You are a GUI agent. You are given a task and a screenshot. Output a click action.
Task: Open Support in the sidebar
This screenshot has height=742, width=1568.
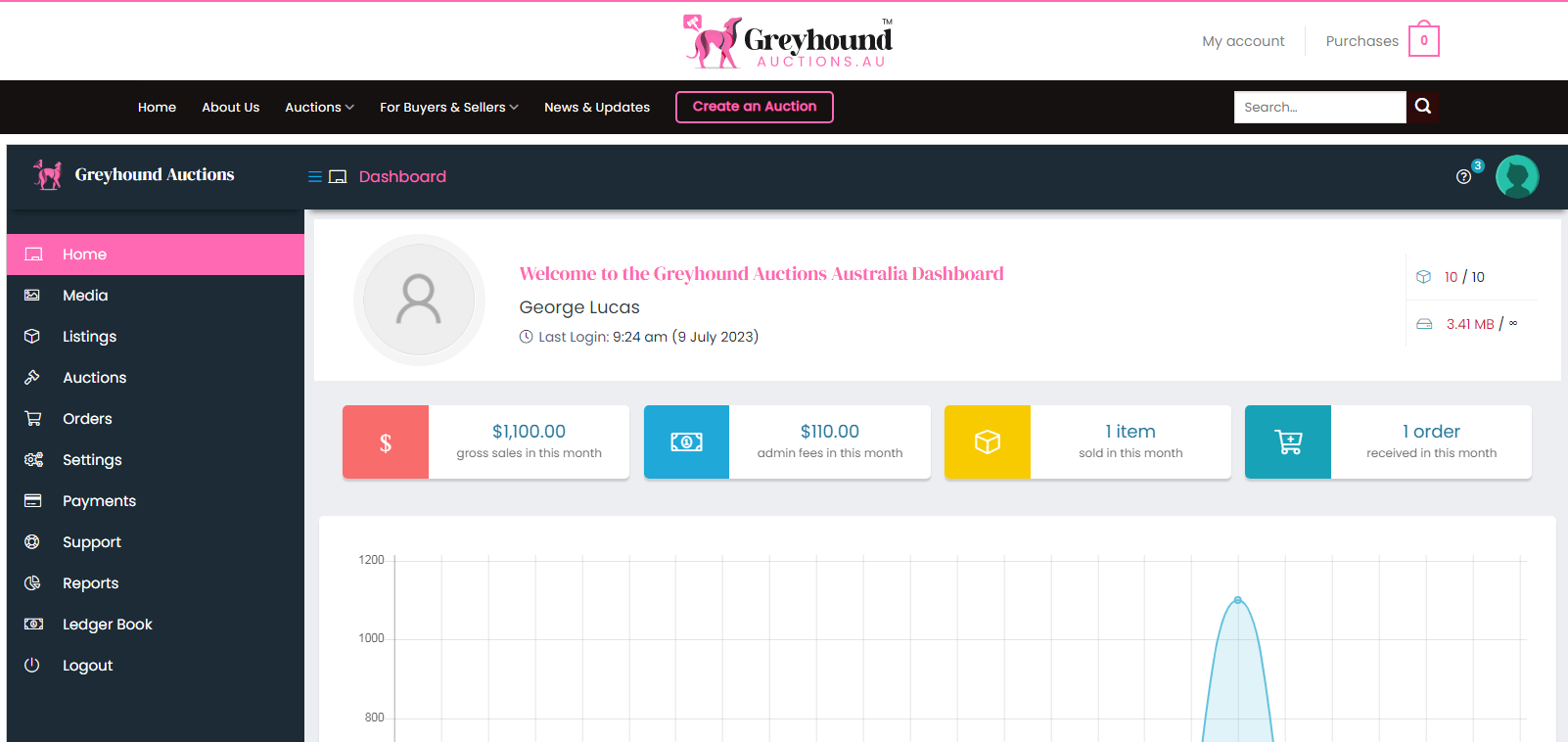click(156, 542)
